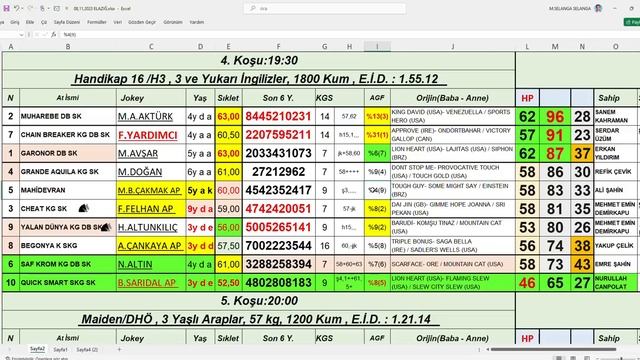Click the 5. Koşu:20:00 heading cell

coord(259,301)
